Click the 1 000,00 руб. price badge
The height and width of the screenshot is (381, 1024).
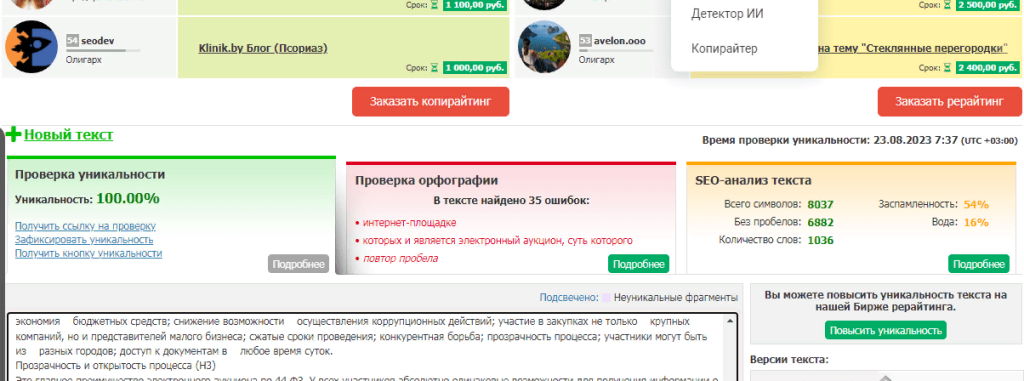tap(475, 67)
